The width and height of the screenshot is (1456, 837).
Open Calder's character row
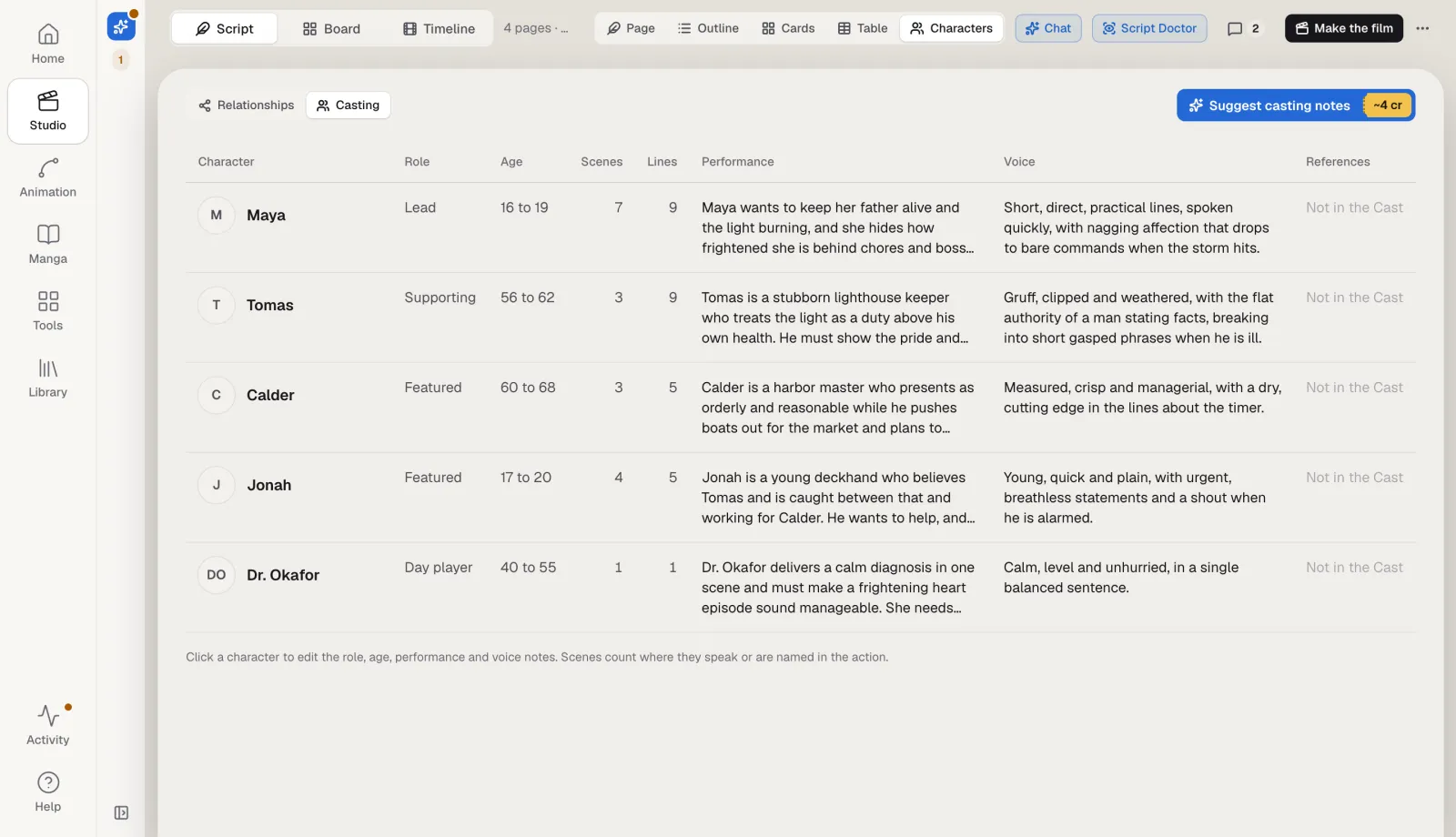click(x=801, y=408)
